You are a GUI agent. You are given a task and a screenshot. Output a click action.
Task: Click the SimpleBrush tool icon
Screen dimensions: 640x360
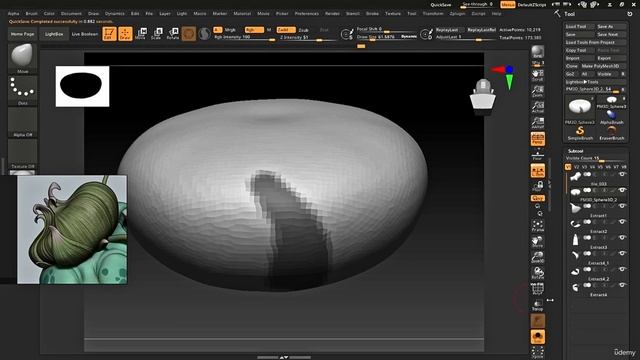point(580,133)
